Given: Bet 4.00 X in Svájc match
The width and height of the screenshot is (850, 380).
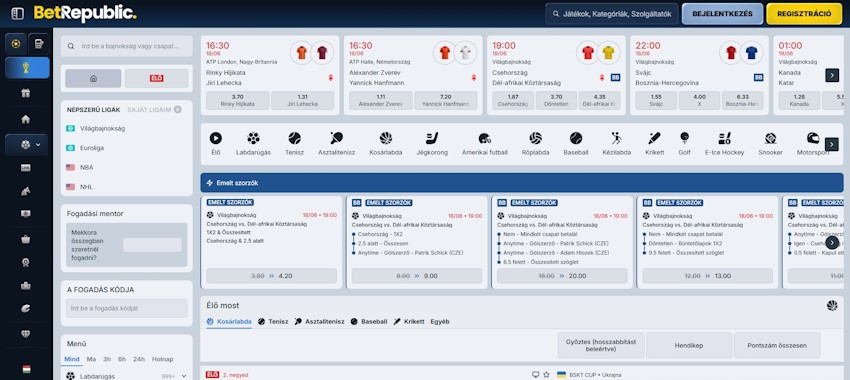Looking at the screenshot, I should click(x=699, y=100).
